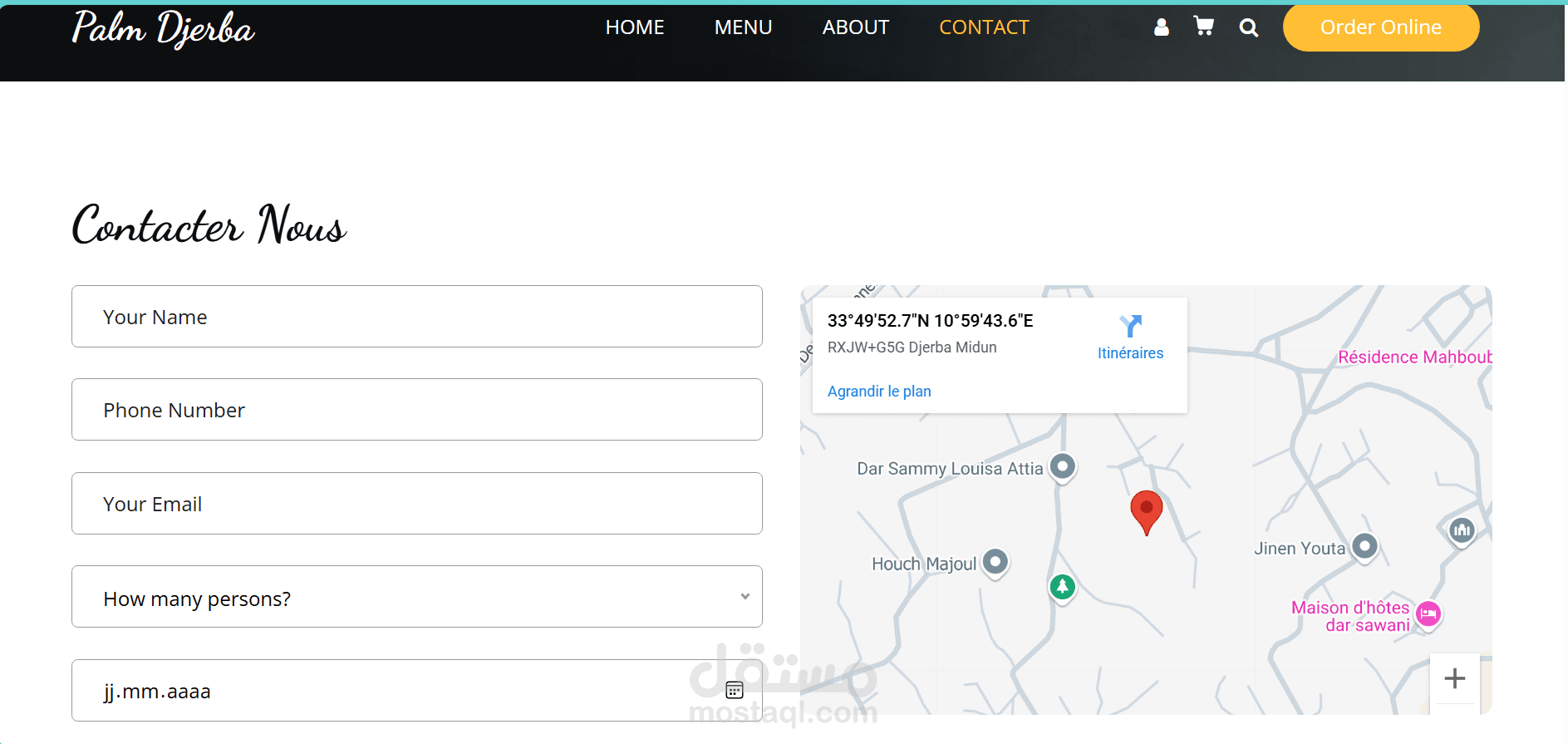The image size is (1568, 744).
Task: Focus the Phone Number field
Action: pyautogui.click(x=417, y=410)
